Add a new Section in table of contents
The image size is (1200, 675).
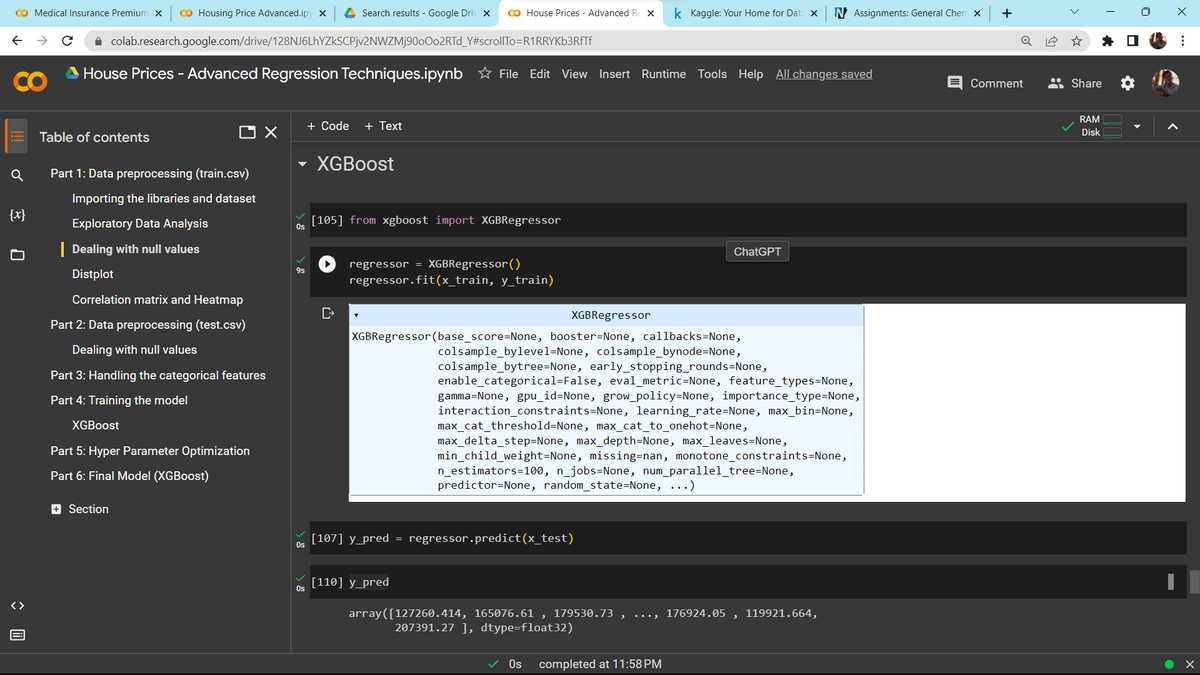coord(80,509)
